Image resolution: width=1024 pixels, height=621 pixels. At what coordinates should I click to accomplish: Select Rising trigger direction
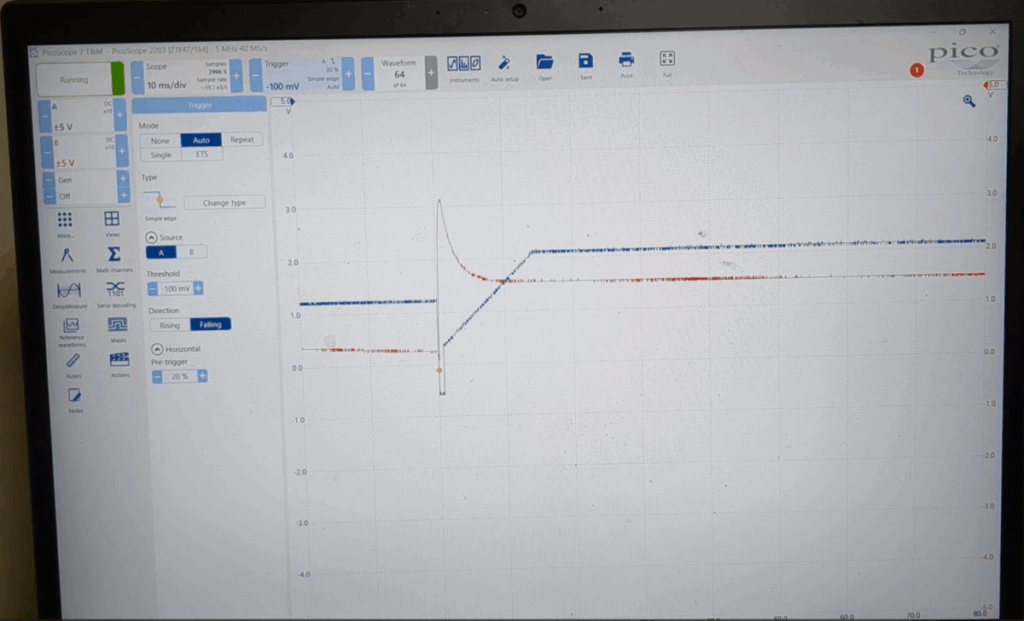tap(170, 324)
